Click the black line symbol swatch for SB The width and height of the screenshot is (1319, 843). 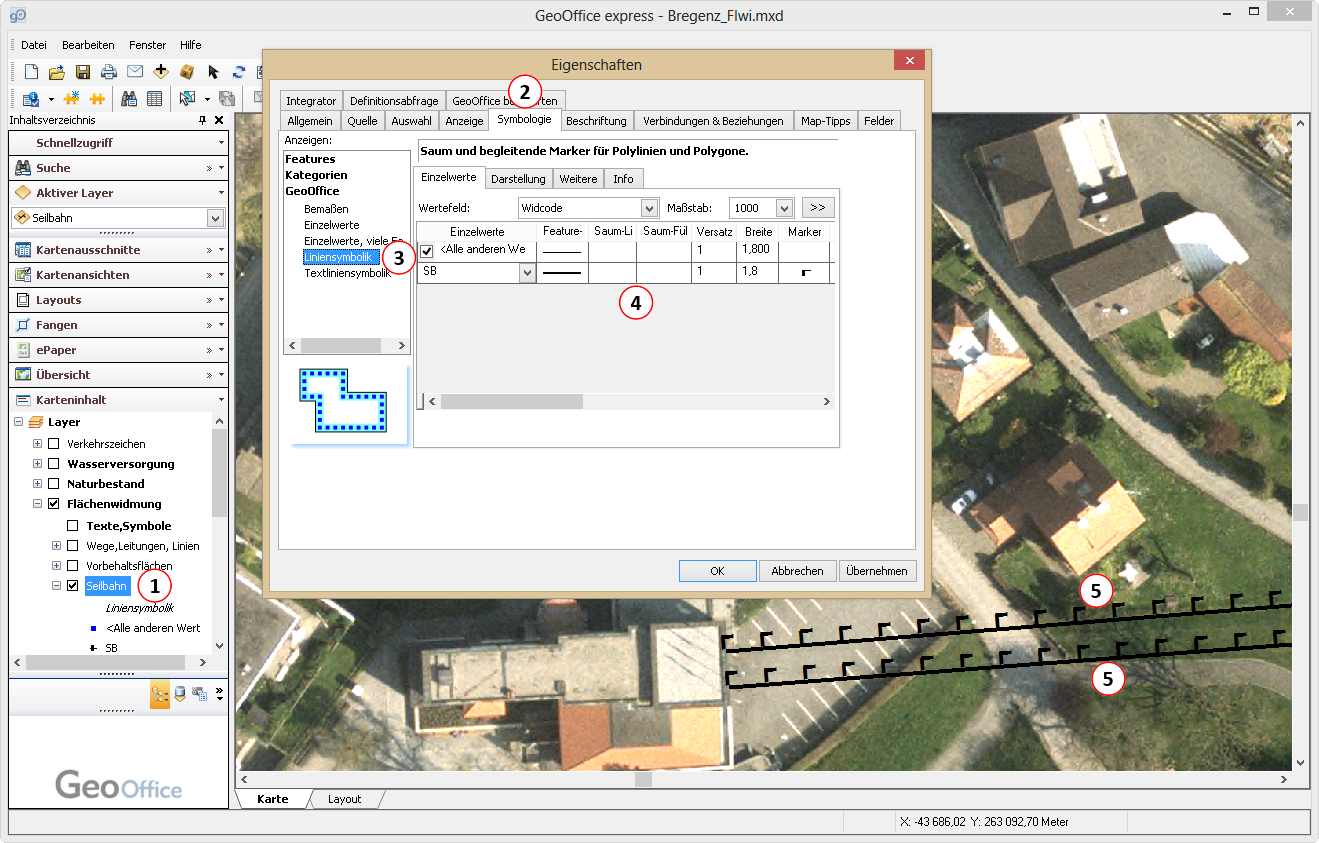[x=561, y=271]
